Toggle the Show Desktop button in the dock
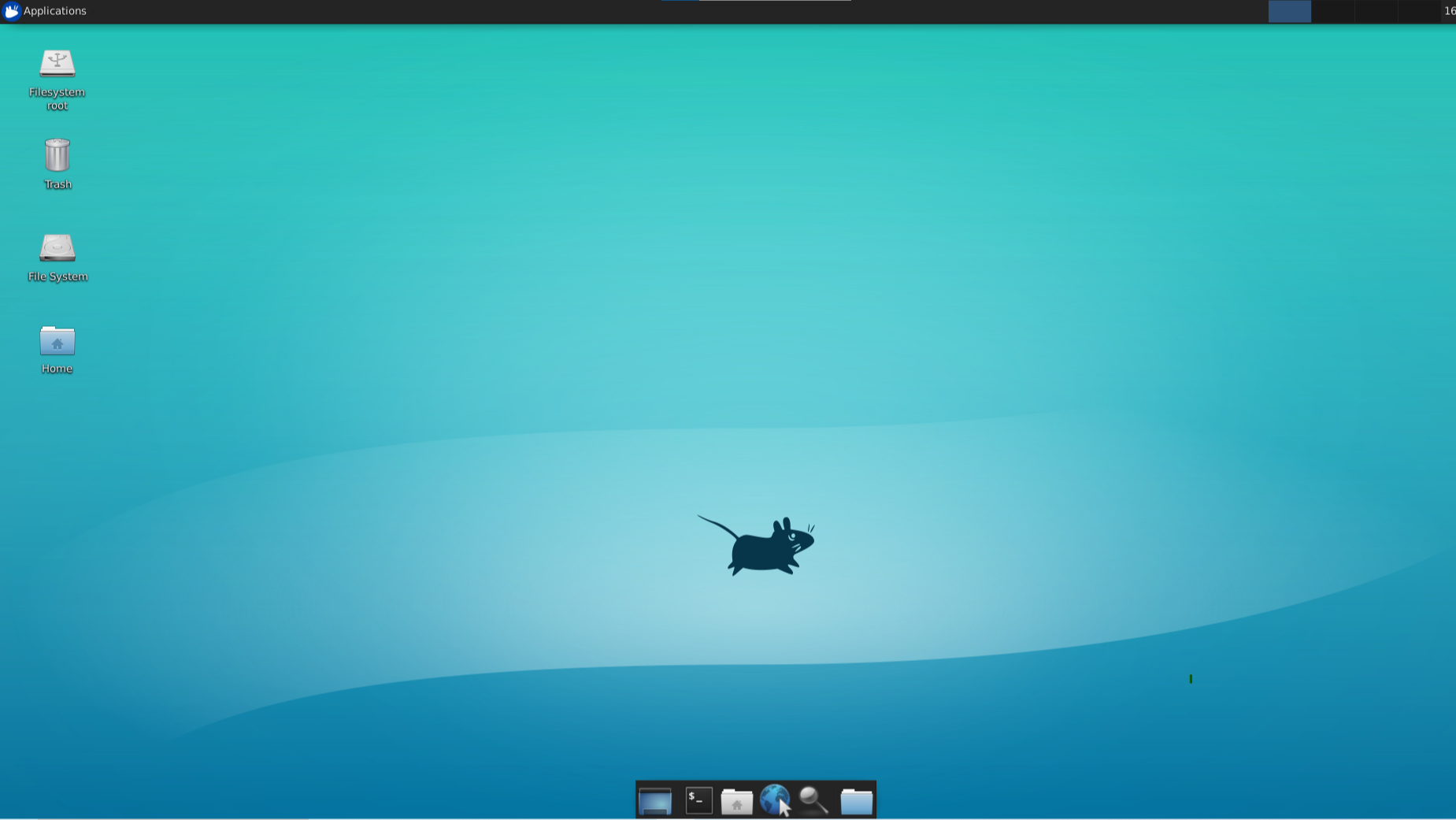 (656, 800)
